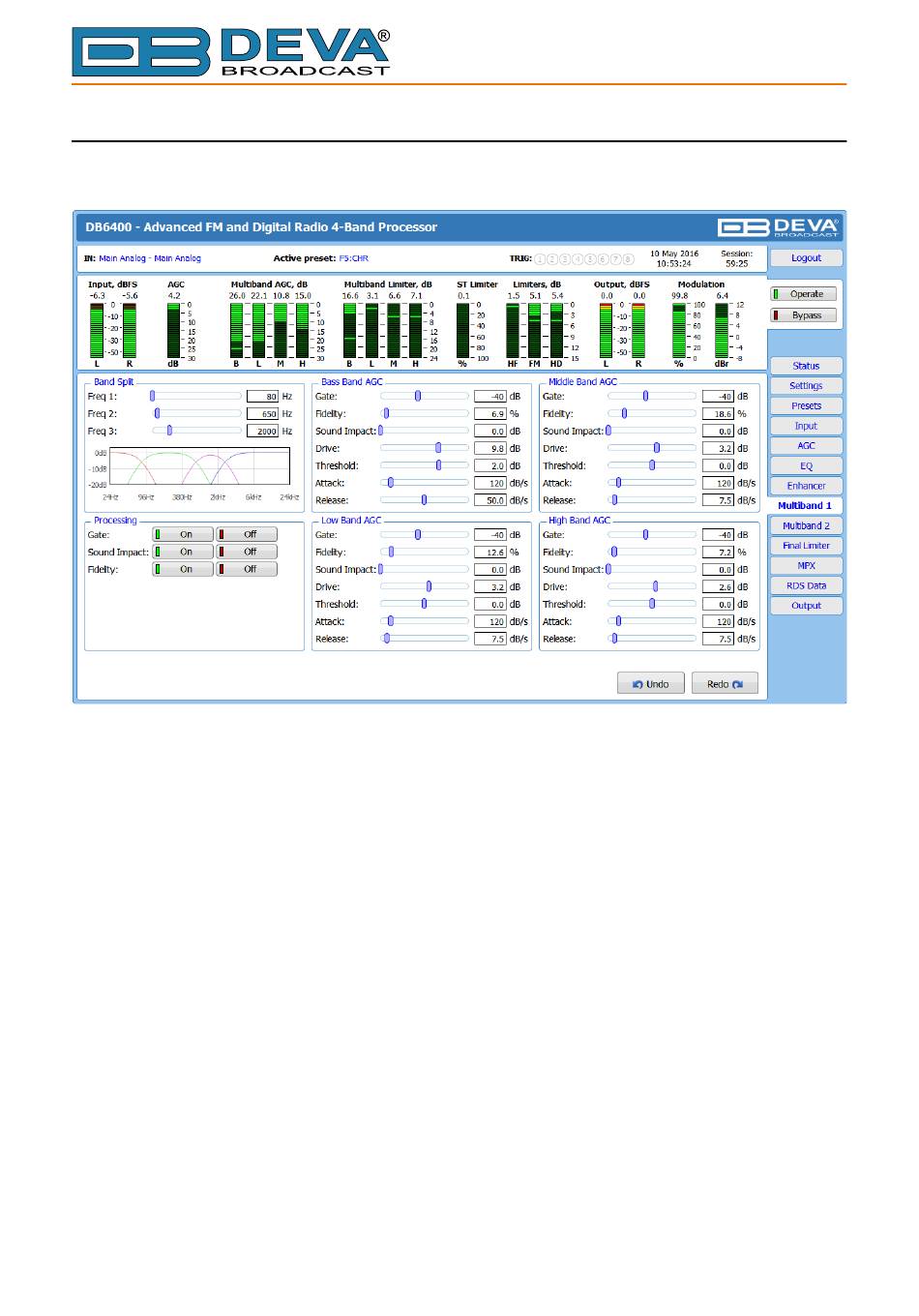Click the Bass Band AGC Release value field

click(x=490, y=501)
